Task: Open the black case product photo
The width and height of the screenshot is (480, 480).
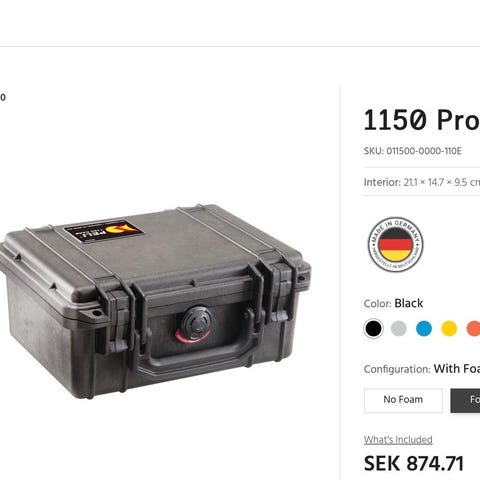Action: (155, 302)
